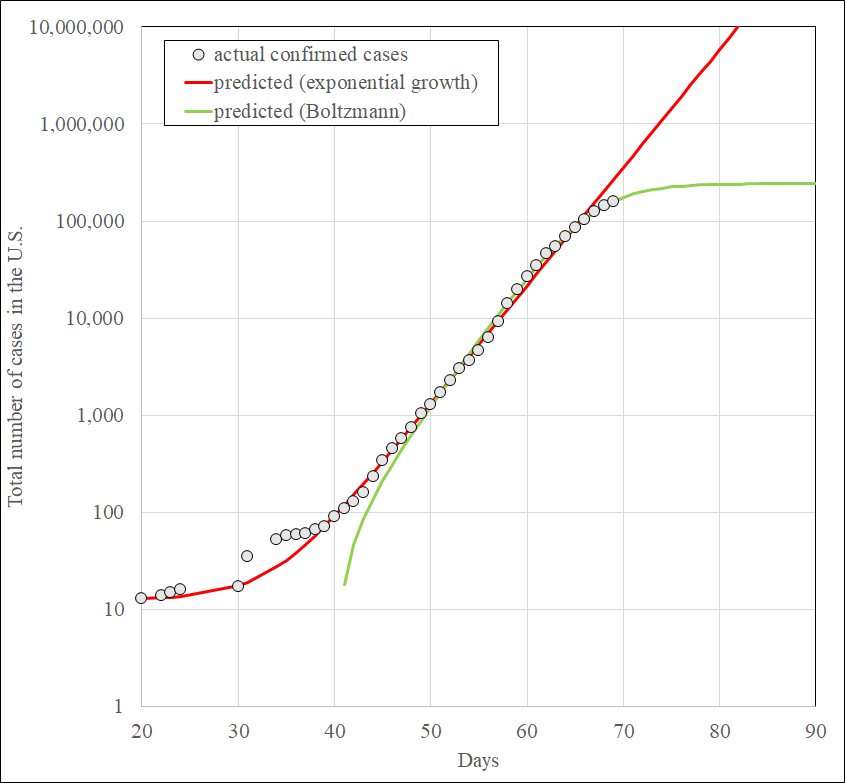Click the y-axis label 1
This screenshot has width=845, height=783.
[x=119, y=706]
